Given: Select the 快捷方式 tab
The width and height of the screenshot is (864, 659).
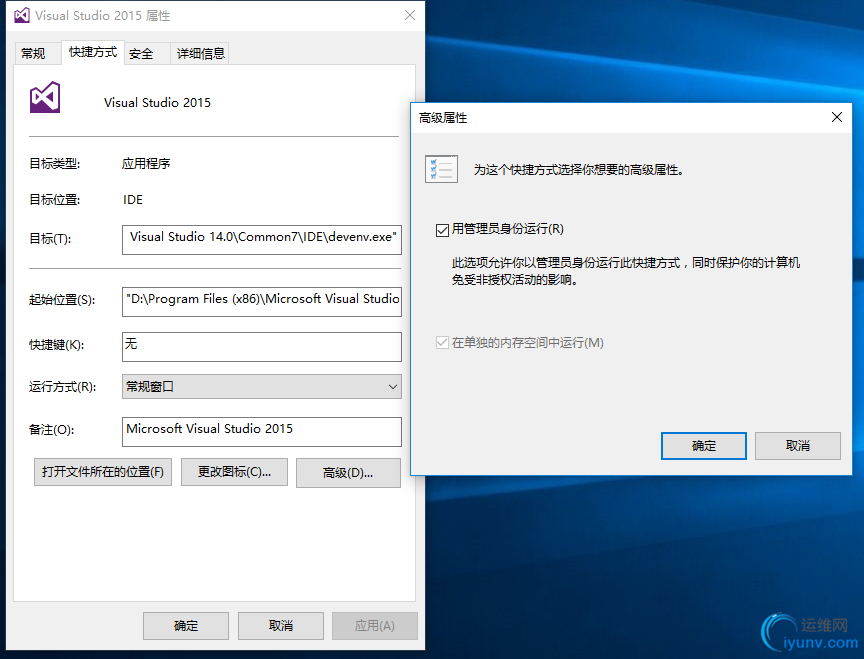Looking at the screenshot, I should [x=93, y=52].
